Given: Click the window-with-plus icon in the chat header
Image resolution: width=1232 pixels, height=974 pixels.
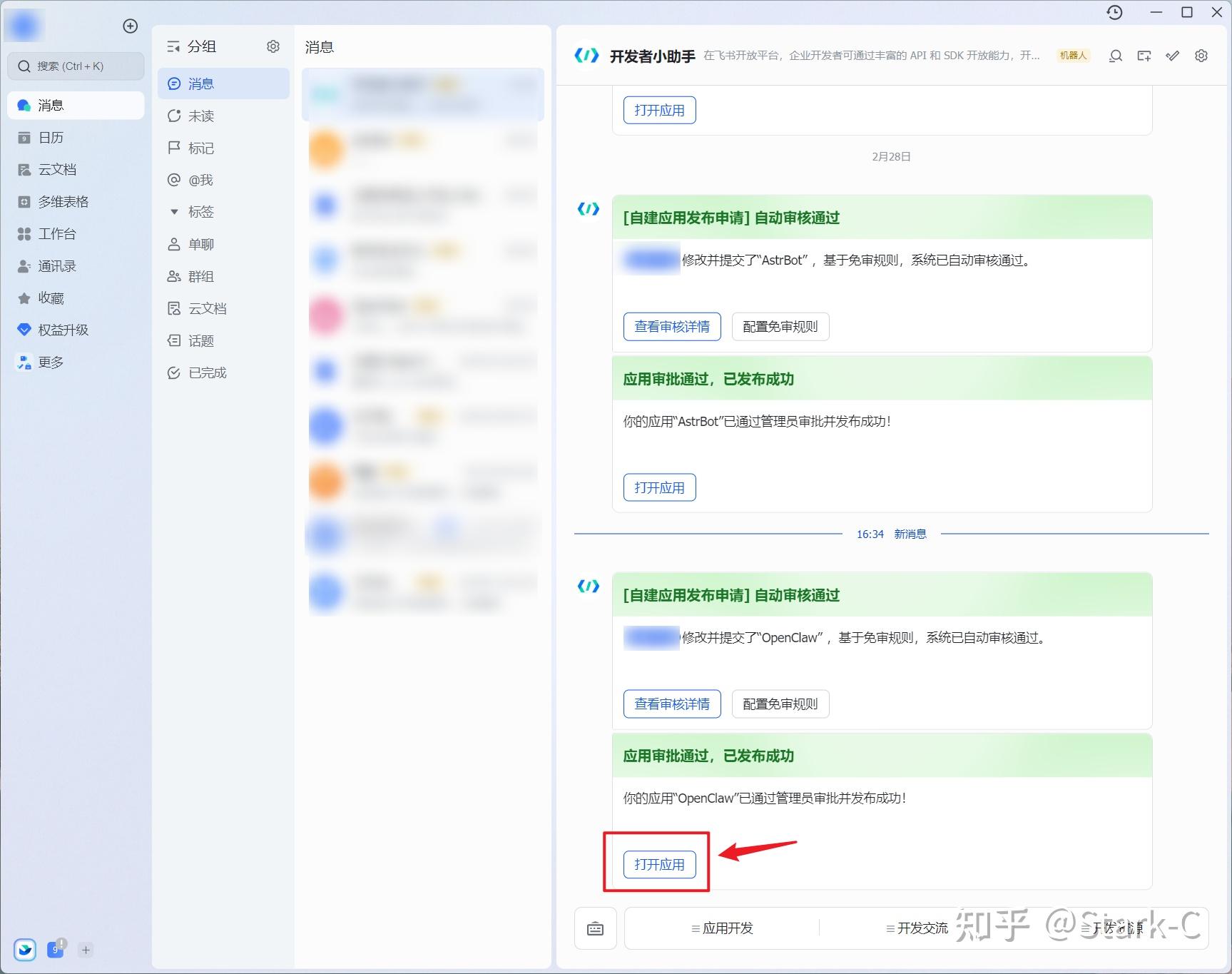Looking at the screenshot, I should click(x=1144, y=56).
